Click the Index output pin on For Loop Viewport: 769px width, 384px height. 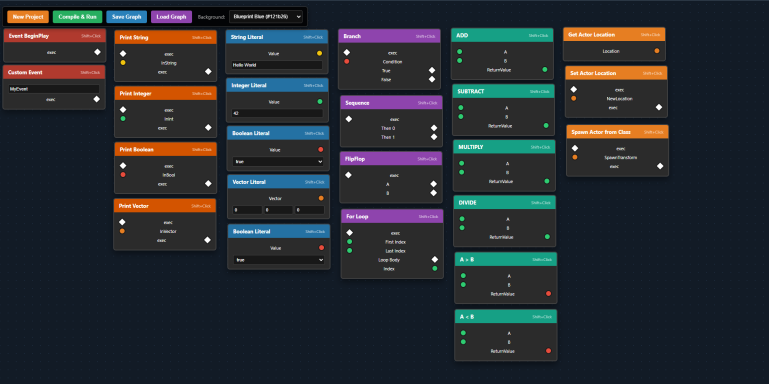435,268
